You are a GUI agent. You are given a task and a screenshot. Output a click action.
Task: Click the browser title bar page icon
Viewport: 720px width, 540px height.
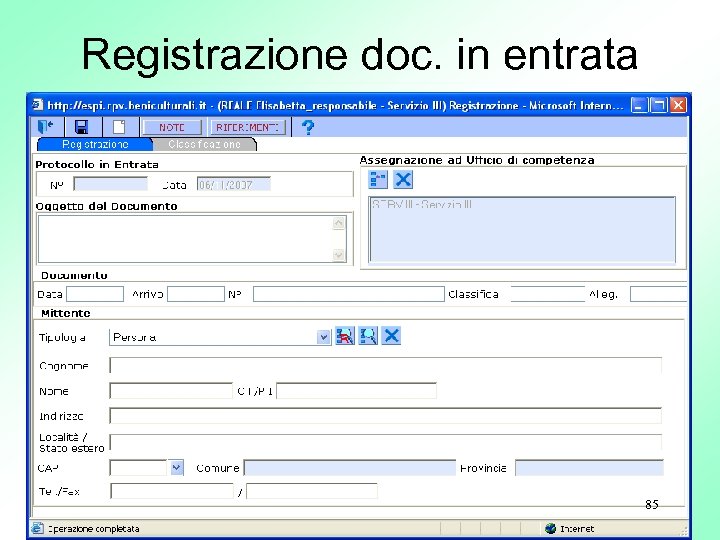pos(38,105)
